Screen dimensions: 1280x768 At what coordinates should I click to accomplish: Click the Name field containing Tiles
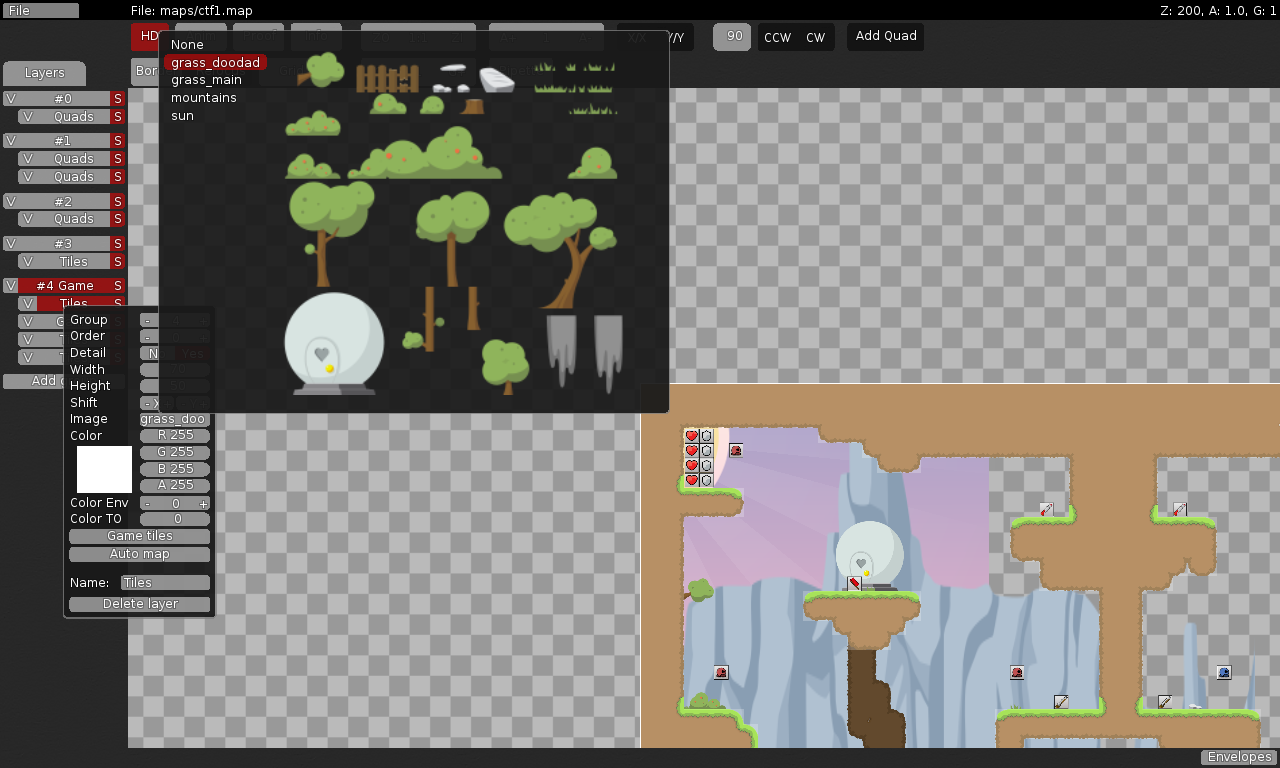pos(166,583)
